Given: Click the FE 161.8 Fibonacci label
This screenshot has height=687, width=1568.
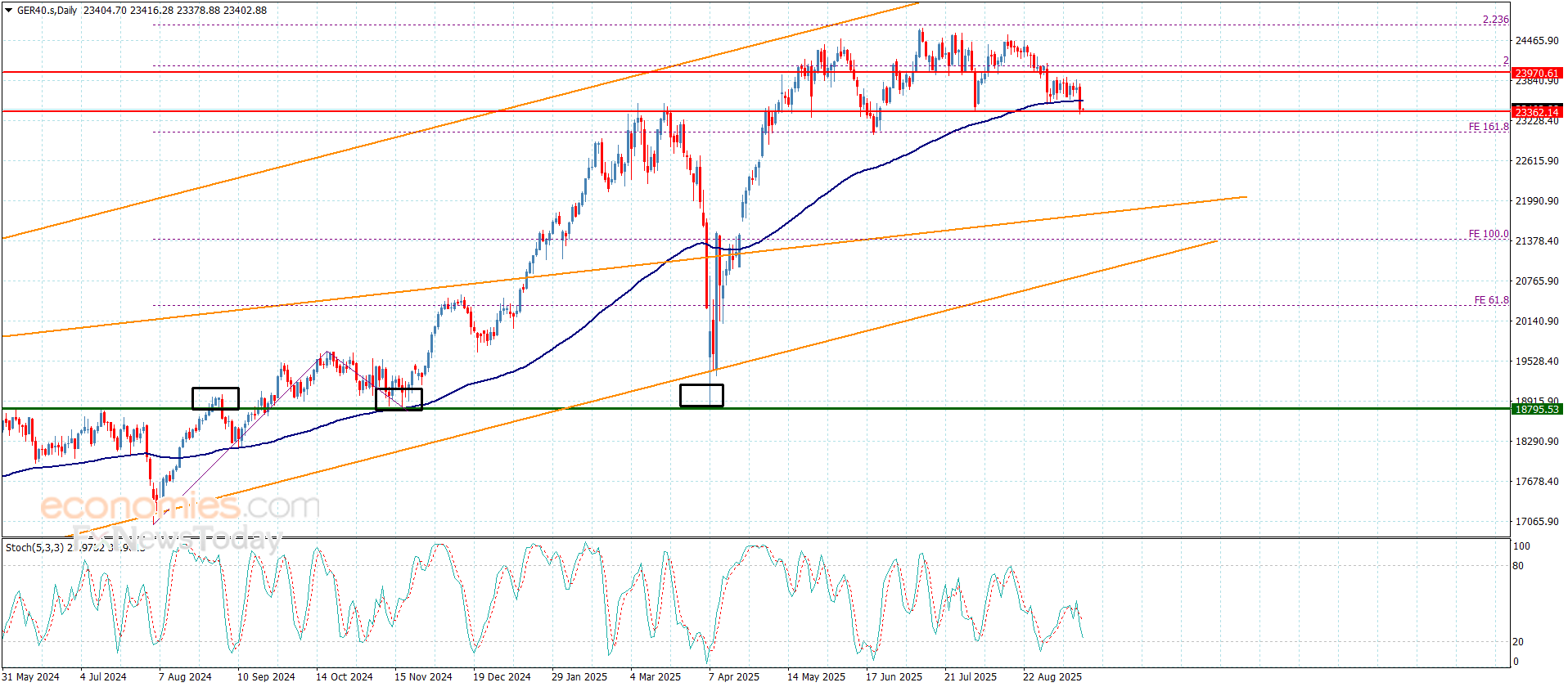Looking at the screenshot, I should (x=1489, y=127).
